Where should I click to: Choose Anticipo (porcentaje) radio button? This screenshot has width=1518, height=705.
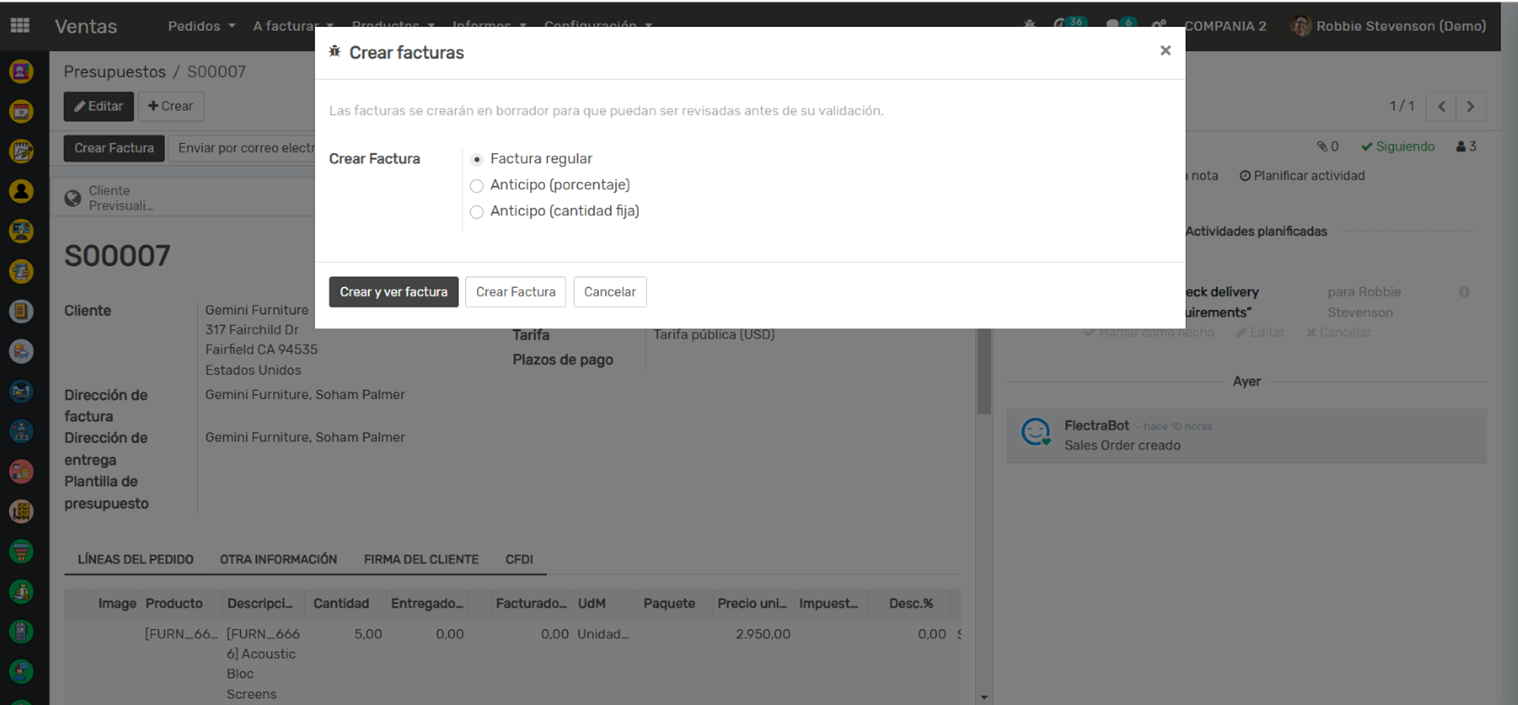(477, 186)
